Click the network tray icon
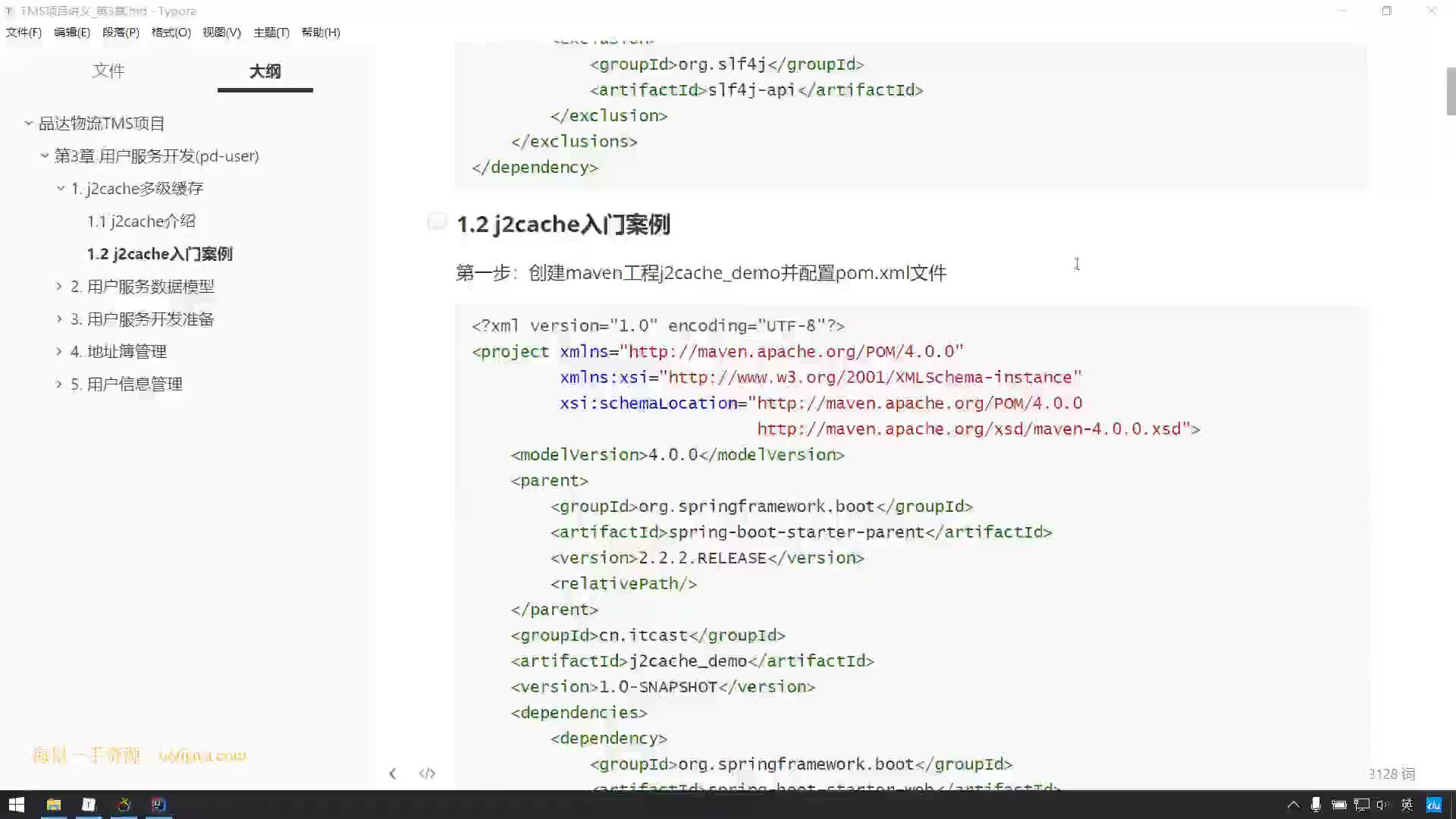The width and height of the screenshot is (1456, 819). (1362, 805)
